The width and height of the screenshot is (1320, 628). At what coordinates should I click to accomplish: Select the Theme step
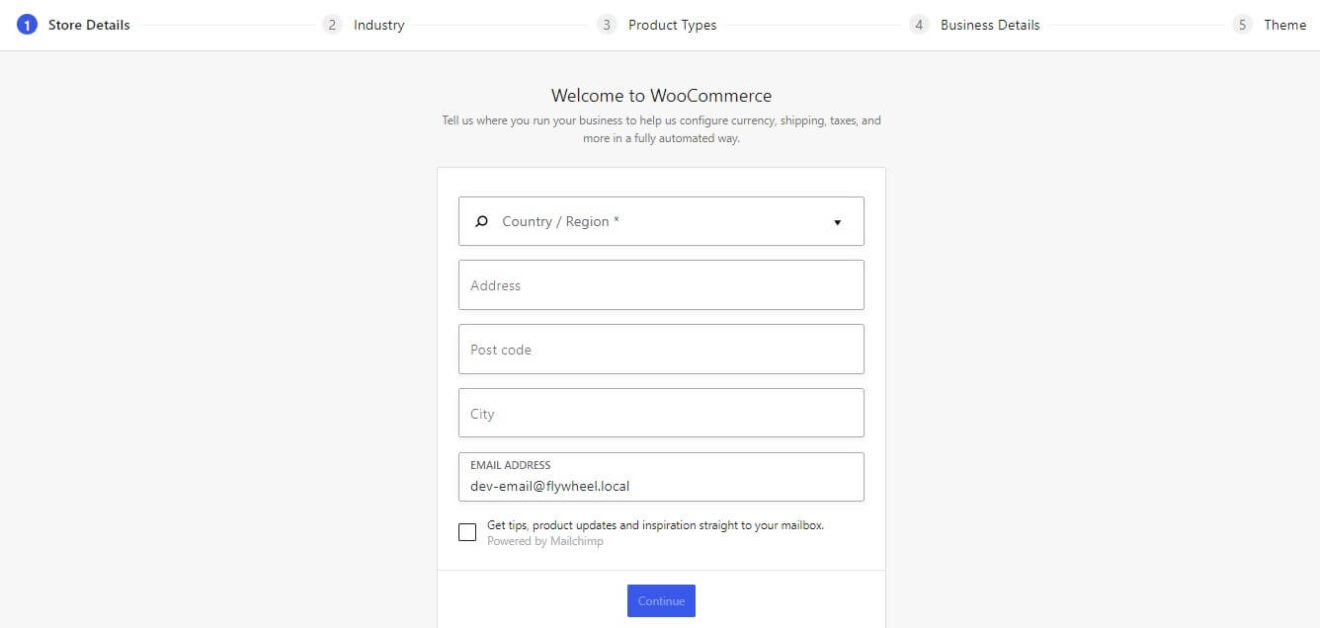pos(1285,25)
